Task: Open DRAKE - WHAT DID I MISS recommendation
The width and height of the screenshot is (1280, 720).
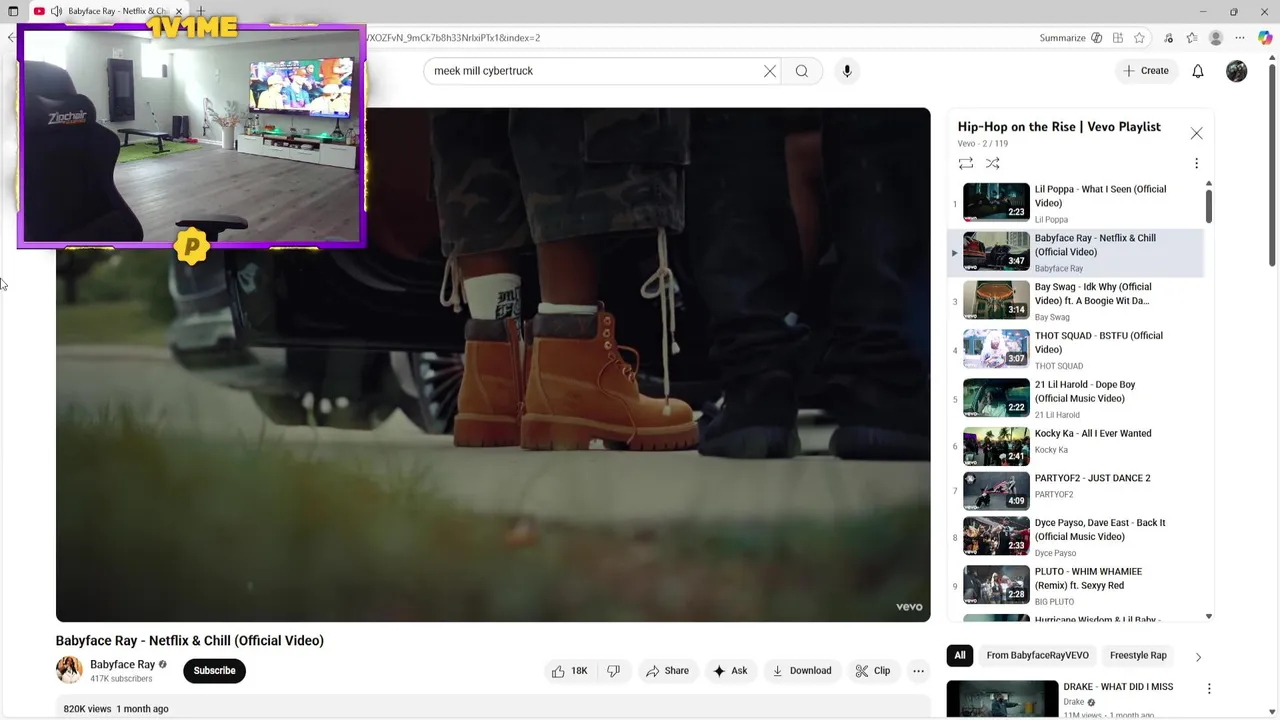Action: (1117, 687)
